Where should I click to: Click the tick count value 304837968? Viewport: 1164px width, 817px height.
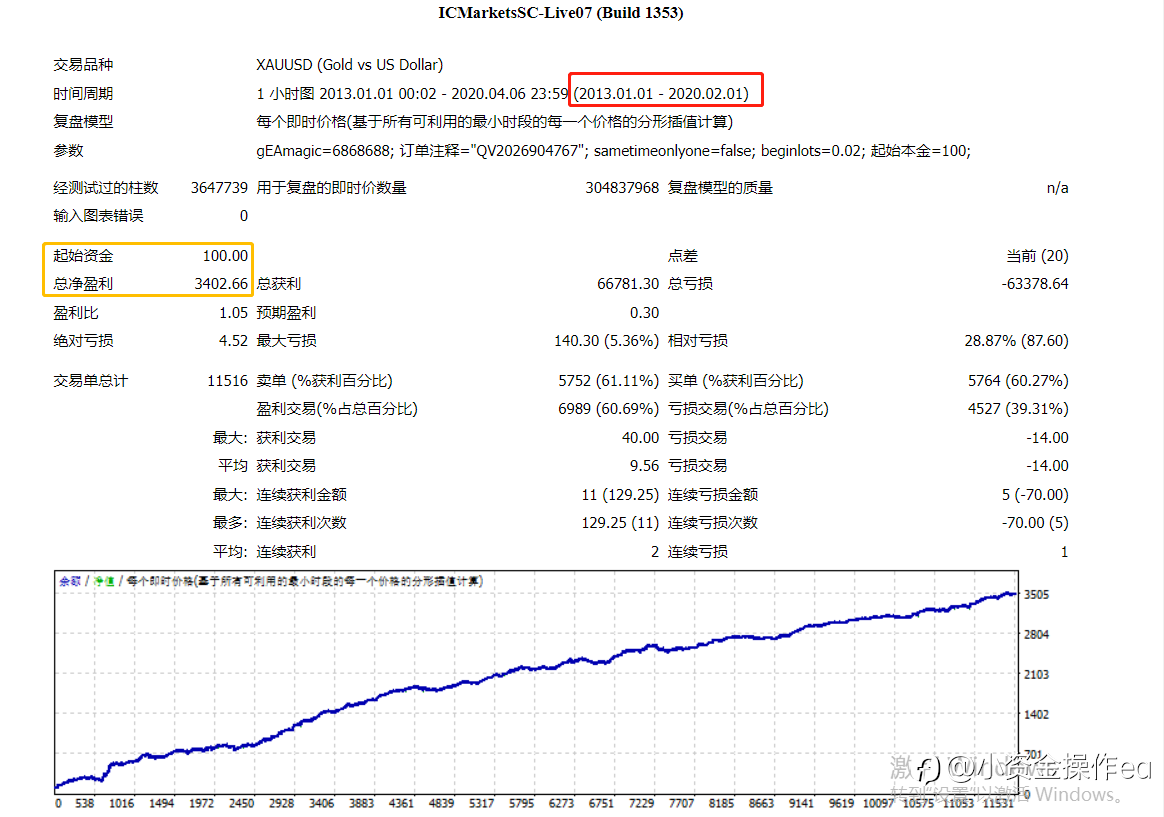point(622,188)
